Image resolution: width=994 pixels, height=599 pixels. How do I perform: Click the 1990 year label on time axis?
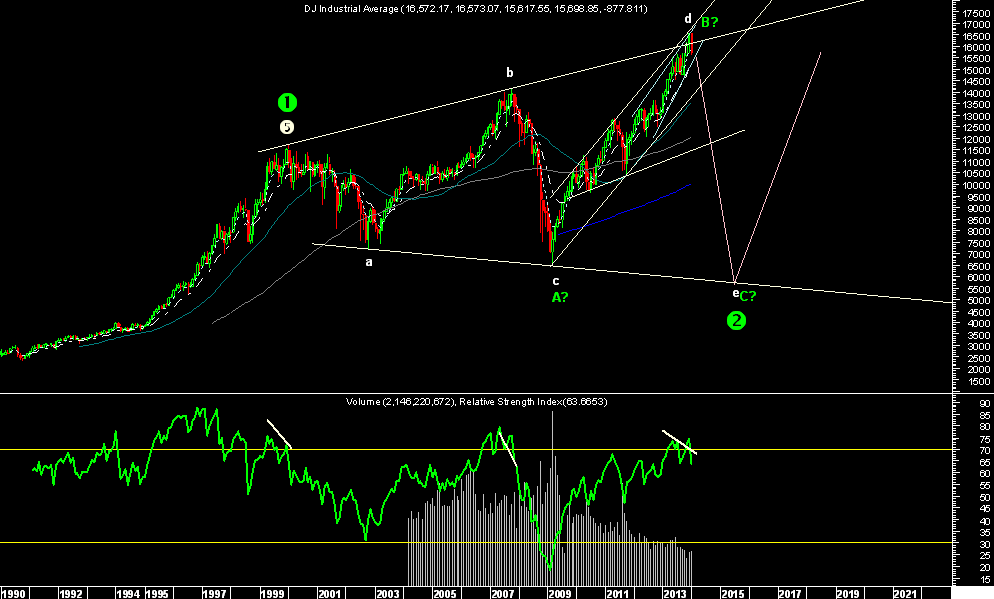point(13,594)
